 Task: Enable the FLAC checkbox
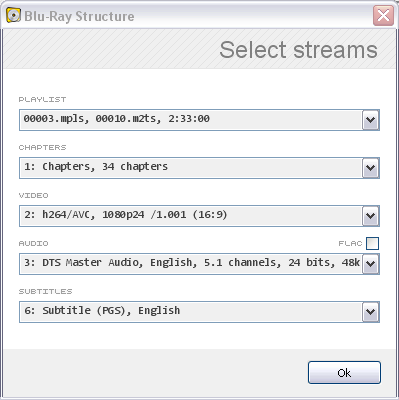click(x=372, y=243)
